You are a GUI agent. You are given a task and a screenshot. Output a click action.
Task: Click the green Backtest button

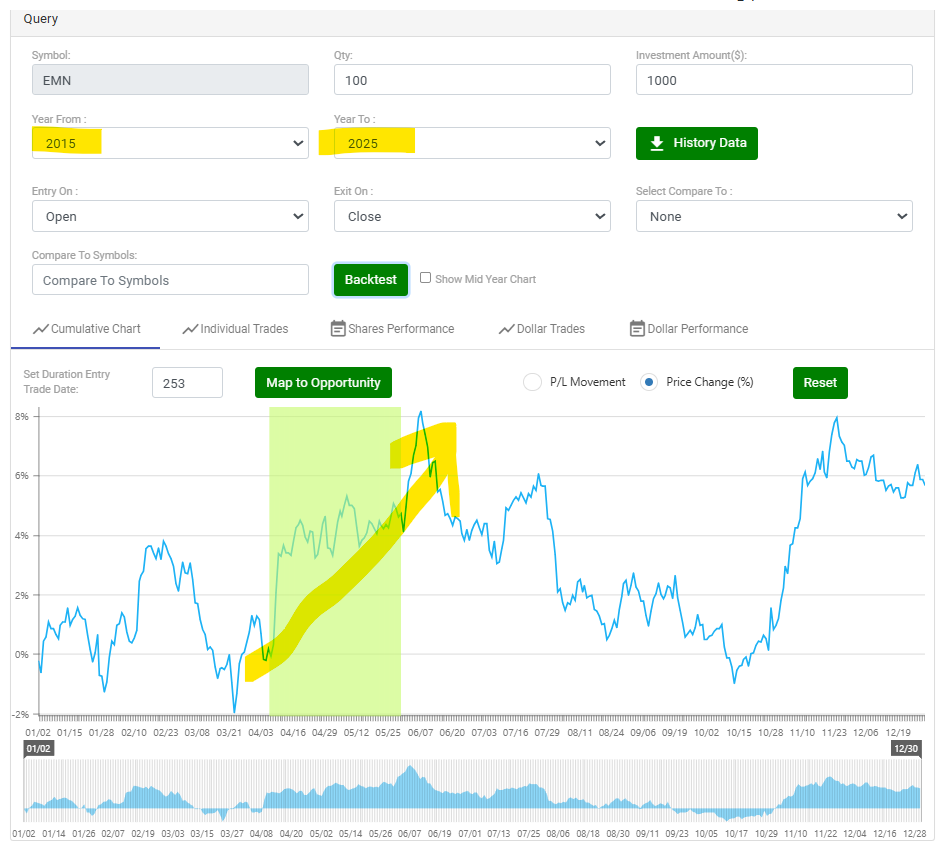point(370,280)
